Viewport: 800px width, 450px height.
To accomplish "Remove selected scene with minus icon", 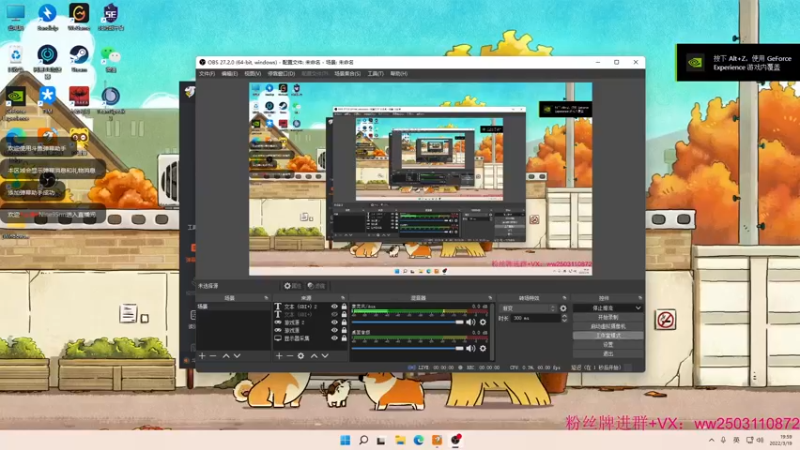I will coord(213,356).
